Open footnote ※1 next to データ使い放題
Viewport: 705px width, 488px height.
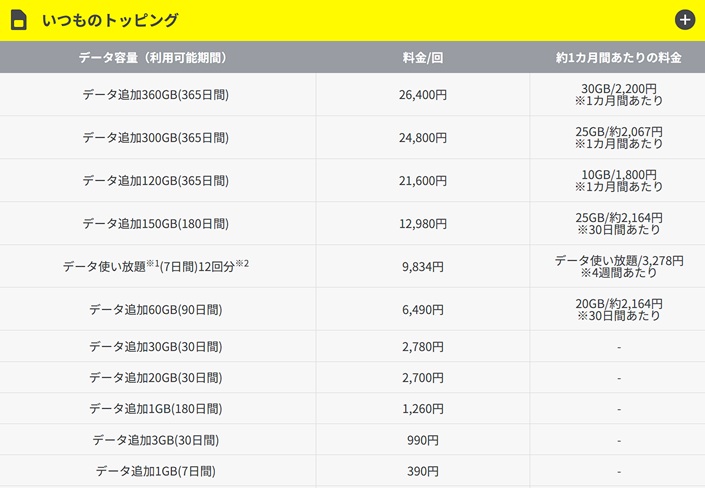153,262
